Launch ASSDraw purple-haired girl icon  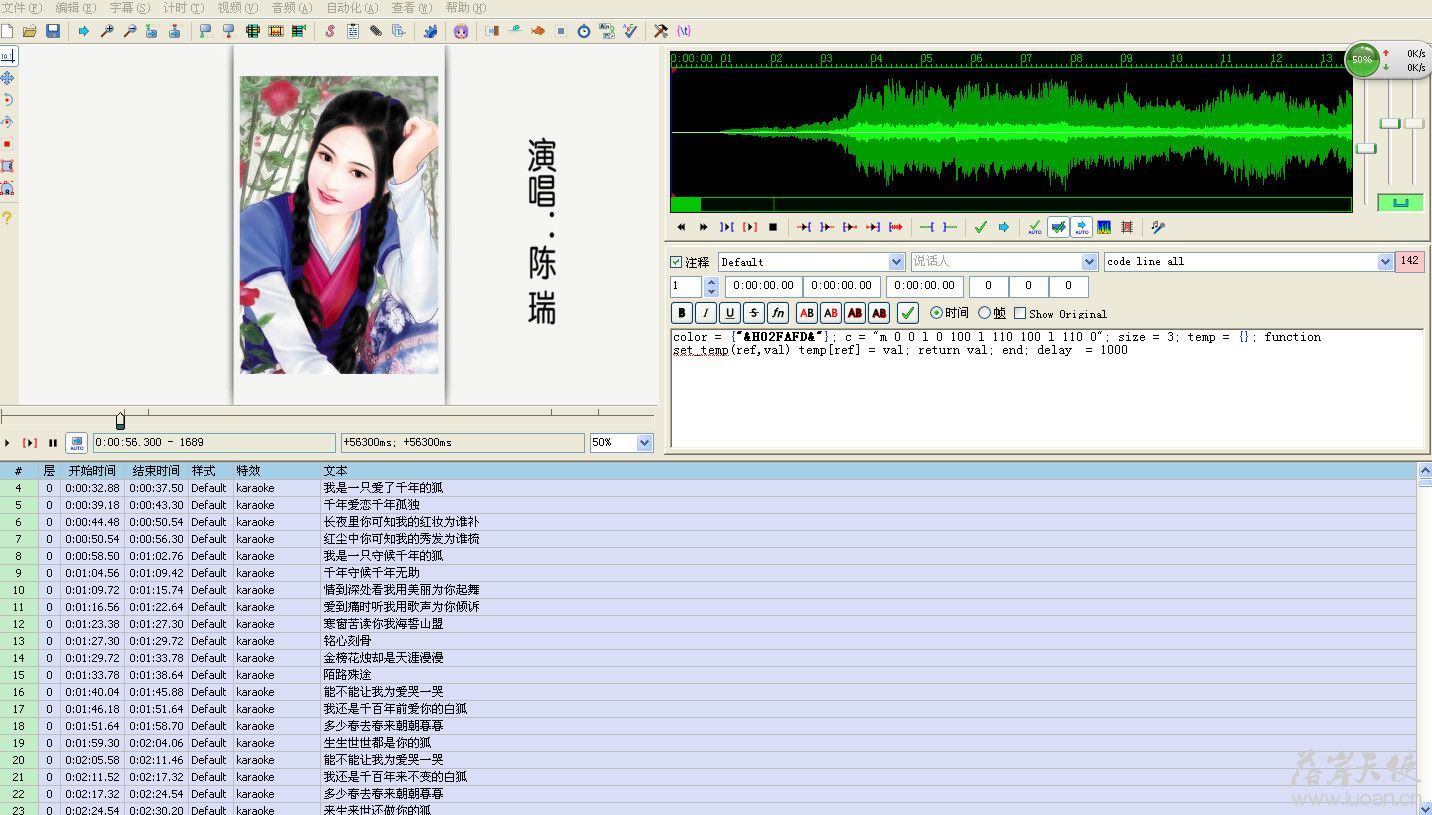[461, 31]
